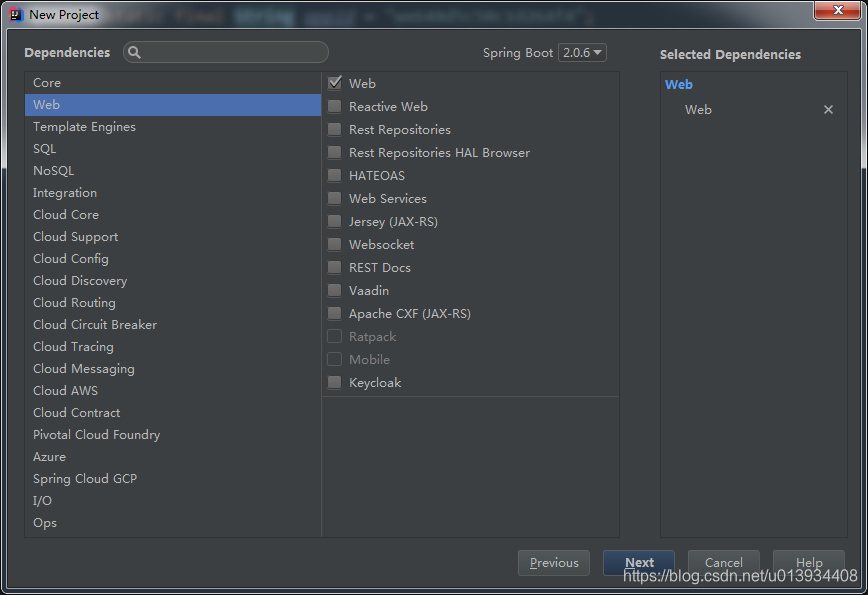Image resolution: width=868 pixels, height=595 pixels.
Task: Select the Ops category
Action: tap(173, 522)
